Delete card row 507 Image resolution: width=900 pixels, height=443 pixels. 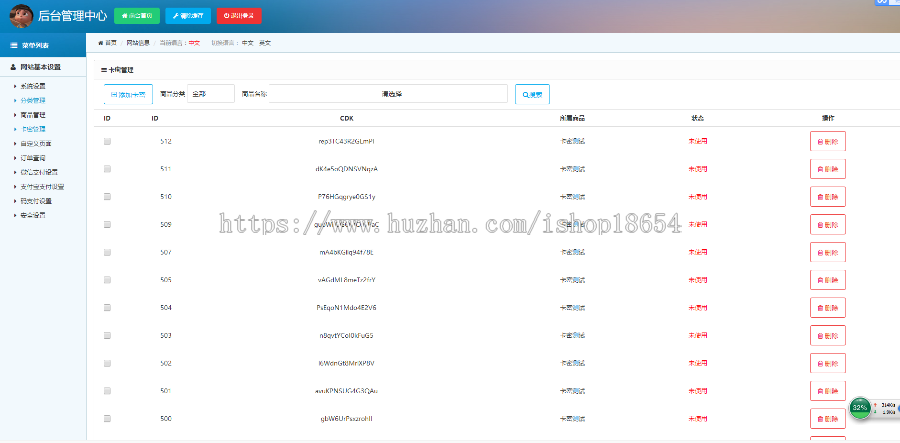click(x=828, y=252)
